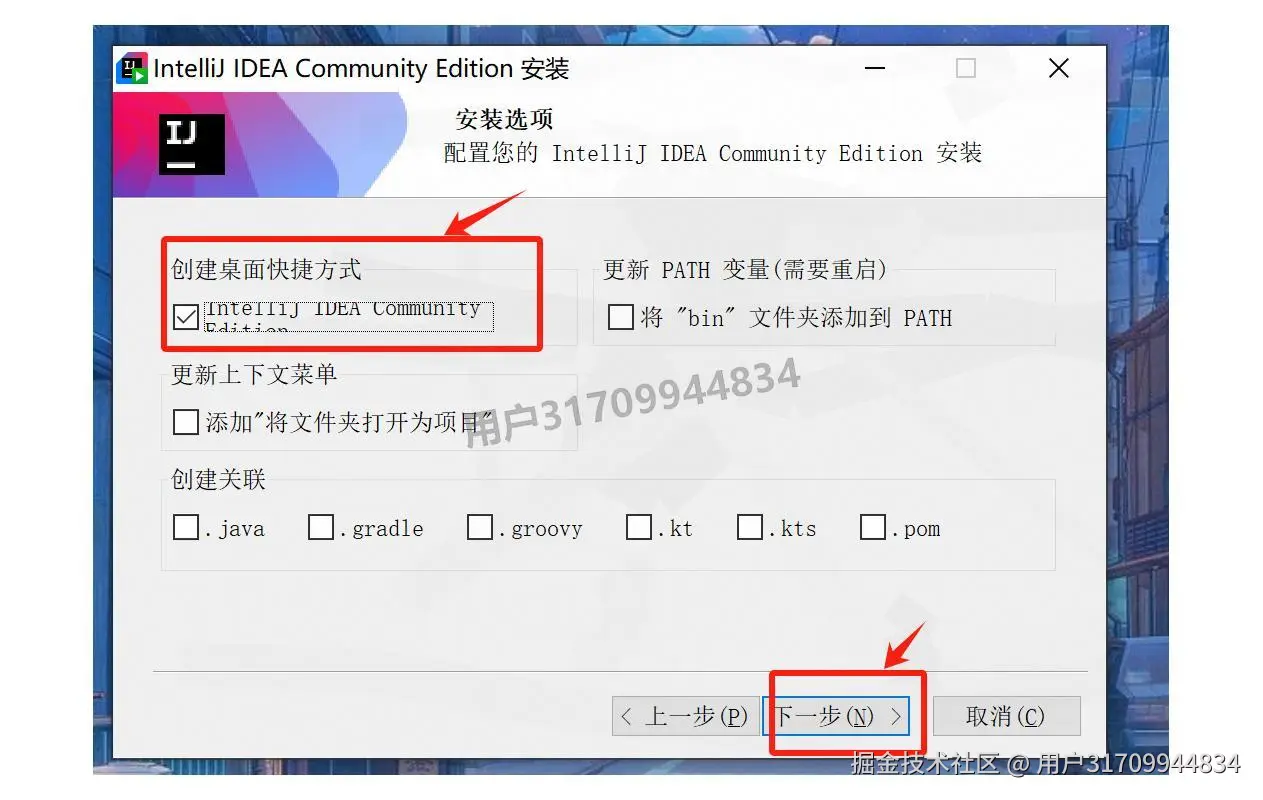Maximize the installer window
1263x800 pixels.
(x=965, y=68)
